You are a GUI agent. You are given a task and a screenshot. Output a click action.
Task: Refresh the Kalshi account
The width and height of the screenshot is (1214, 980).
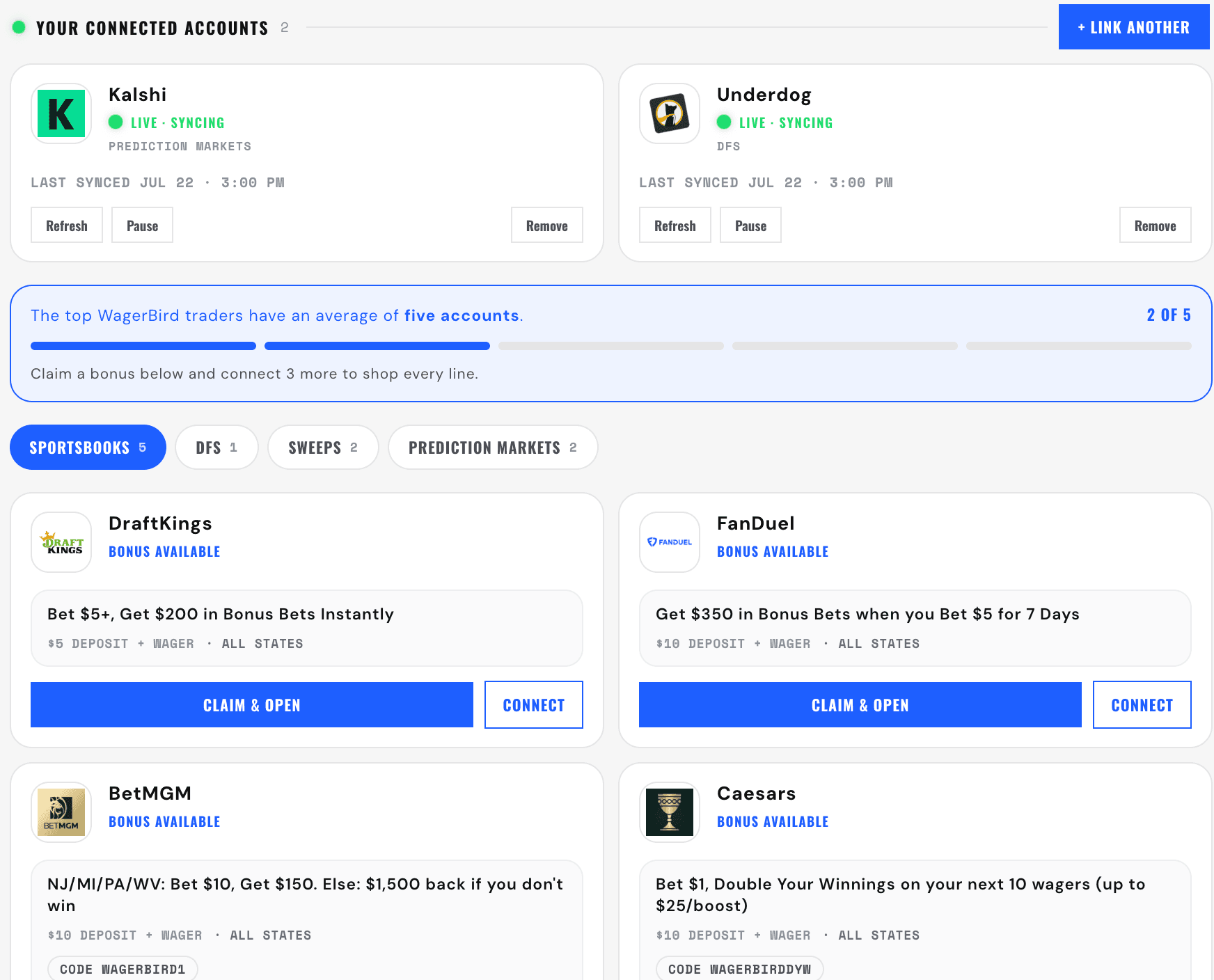tap(67, 225)
